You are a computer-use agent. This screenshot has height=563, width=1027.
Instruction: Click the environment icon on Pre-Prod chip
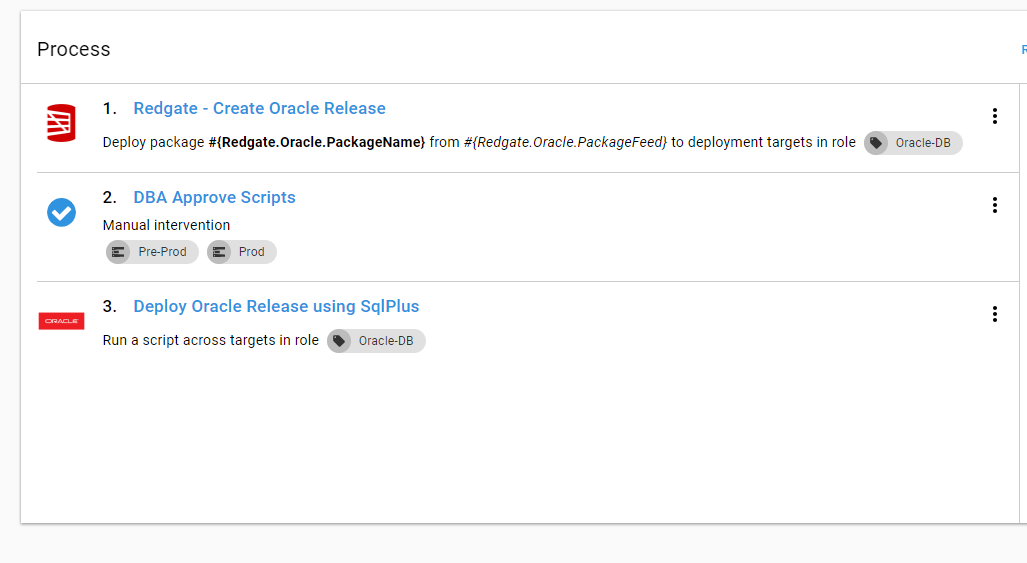pyautogui.click(x=118, y=252)
